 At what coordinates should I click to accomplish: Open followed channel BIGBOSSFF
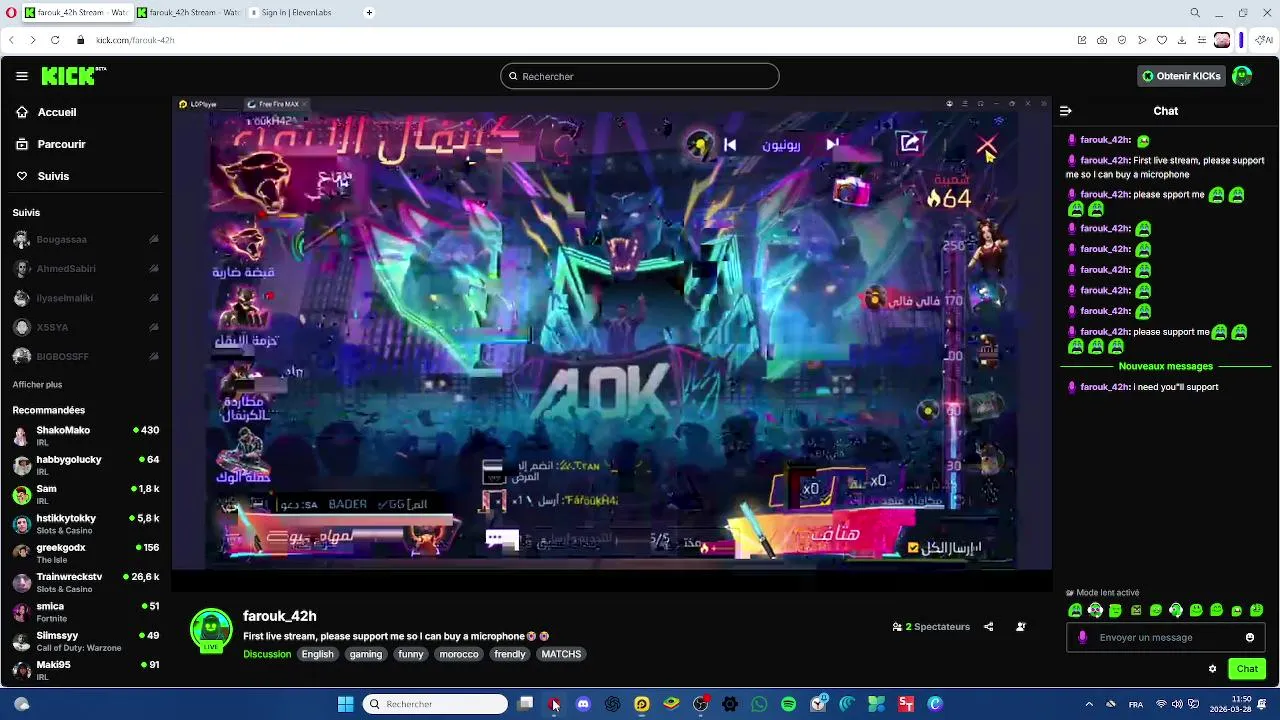(x=86, y=356)
